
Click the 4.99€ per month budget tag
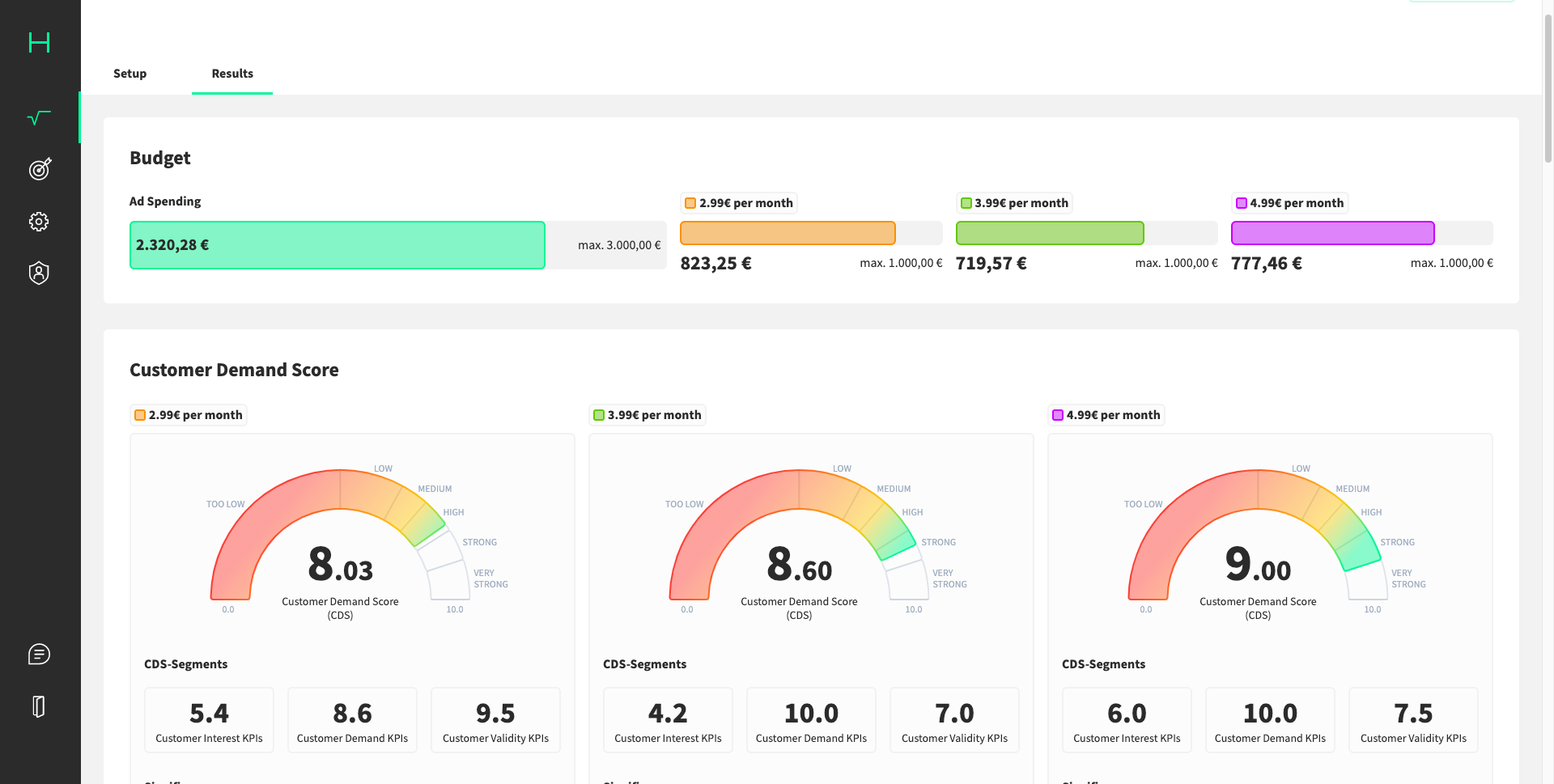pyautogui.click(x=1289, y=203)
